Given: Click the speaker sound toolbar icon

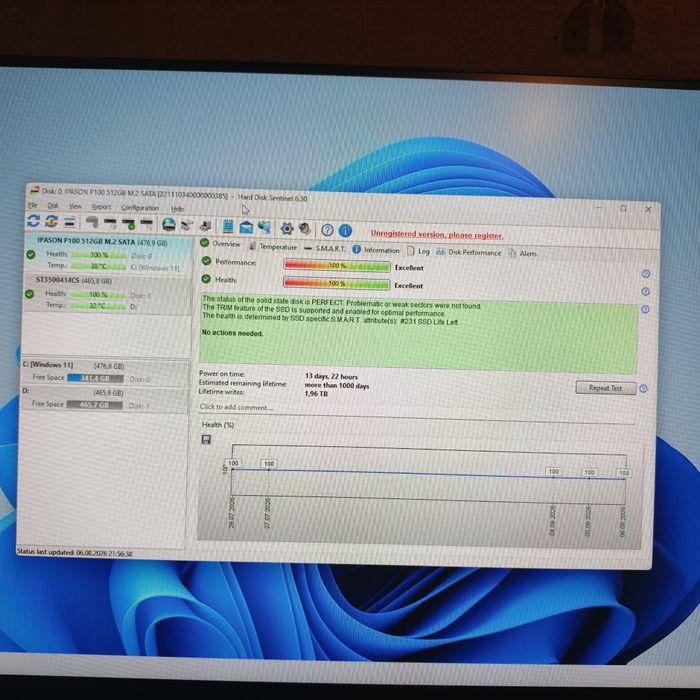Looking at the screenshot, I should 305,229.
